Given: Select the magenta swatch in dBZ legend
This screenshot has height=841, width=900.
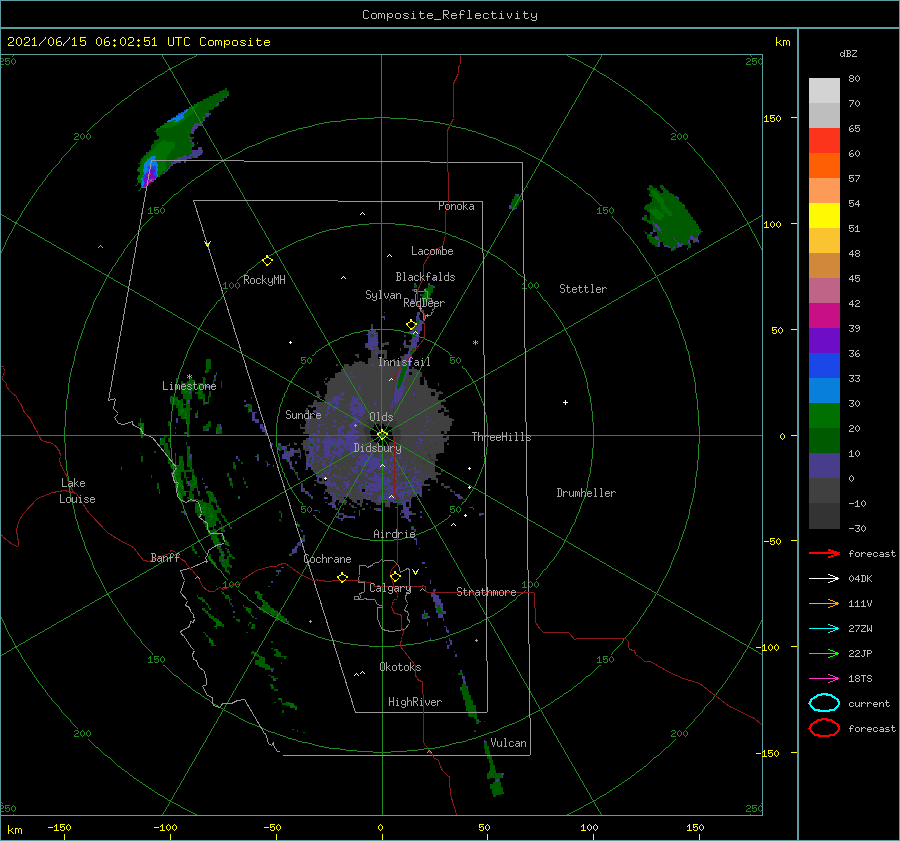Looking at the screenshot, I should click(824, 316).
